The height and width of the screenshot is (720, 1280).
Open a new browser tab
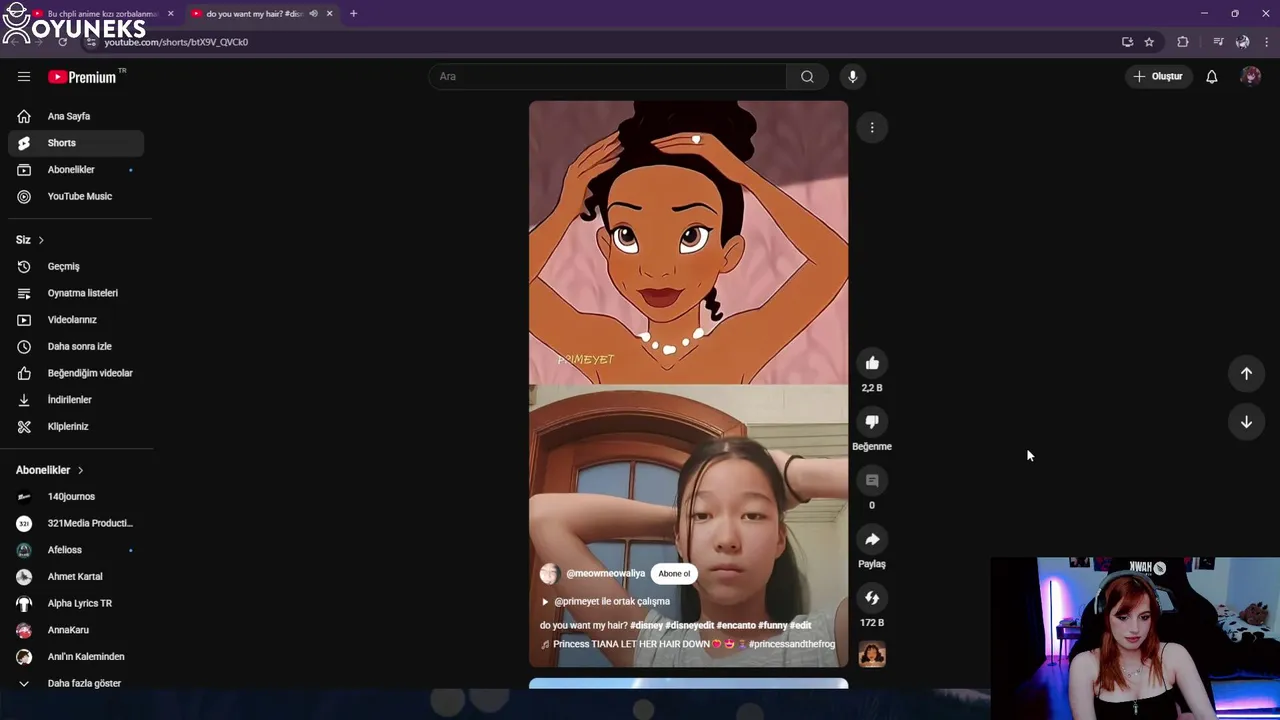353,14
